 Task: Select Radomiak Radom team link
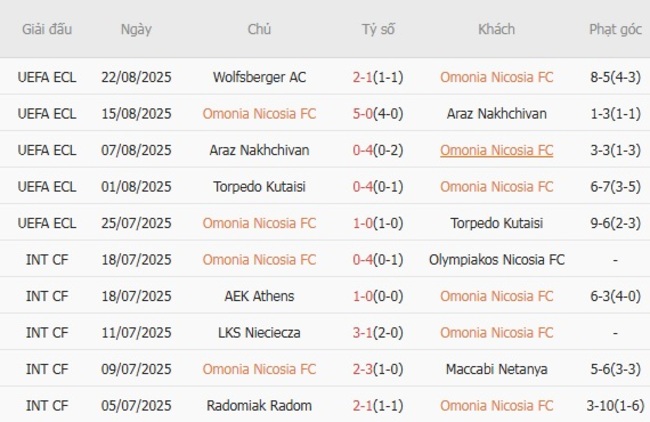(x=259, y=406)
